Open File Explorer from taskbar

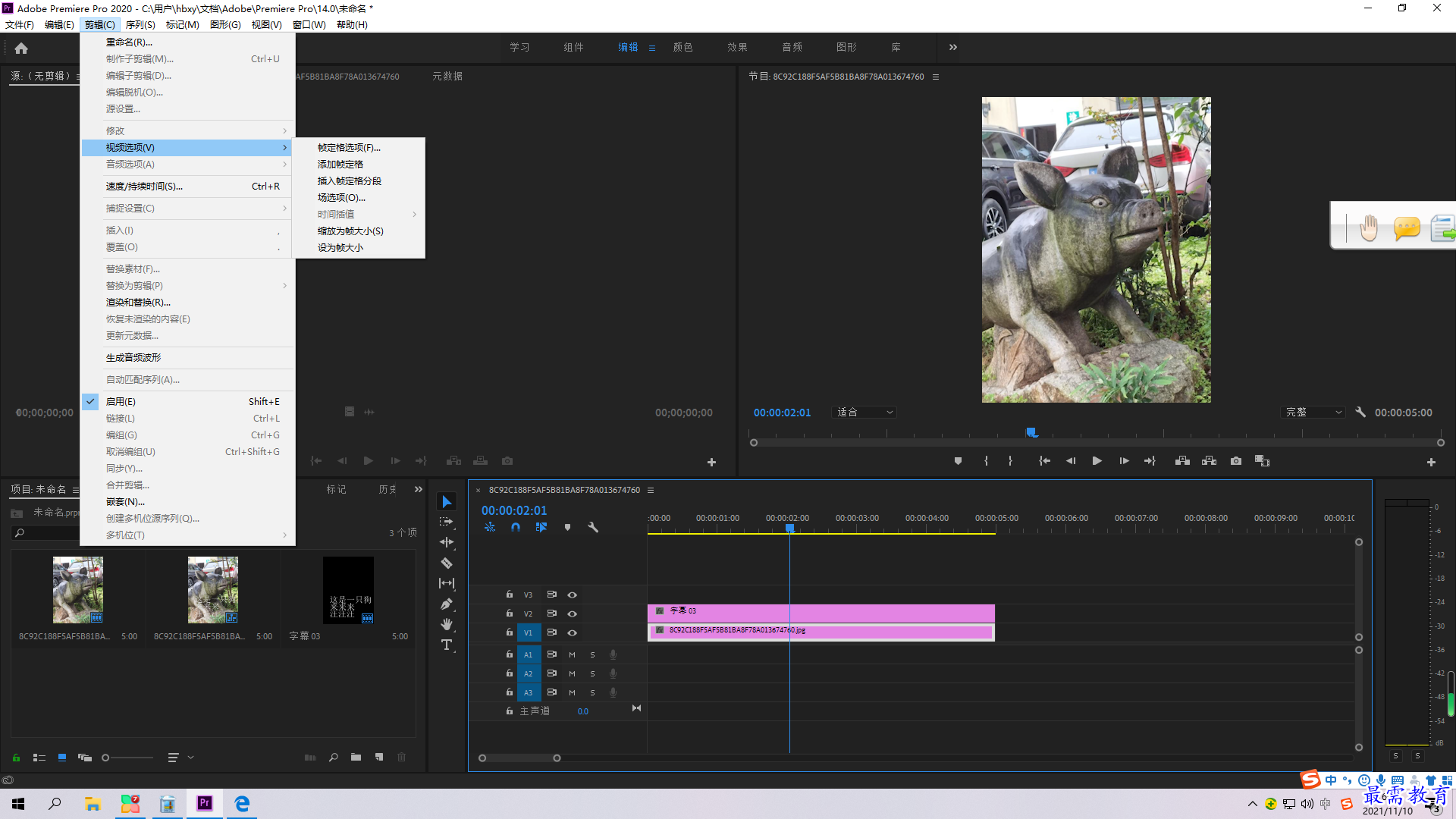click(93, 804)
